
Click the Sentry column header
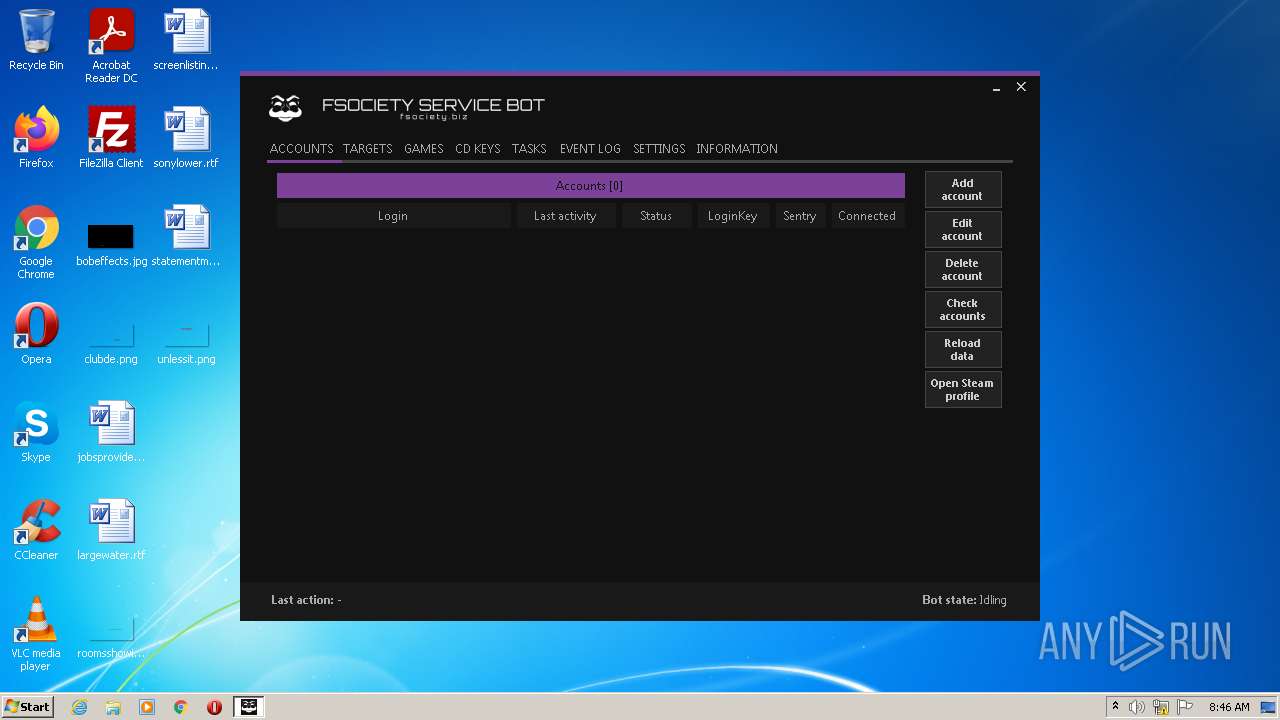tap(800, 216)
